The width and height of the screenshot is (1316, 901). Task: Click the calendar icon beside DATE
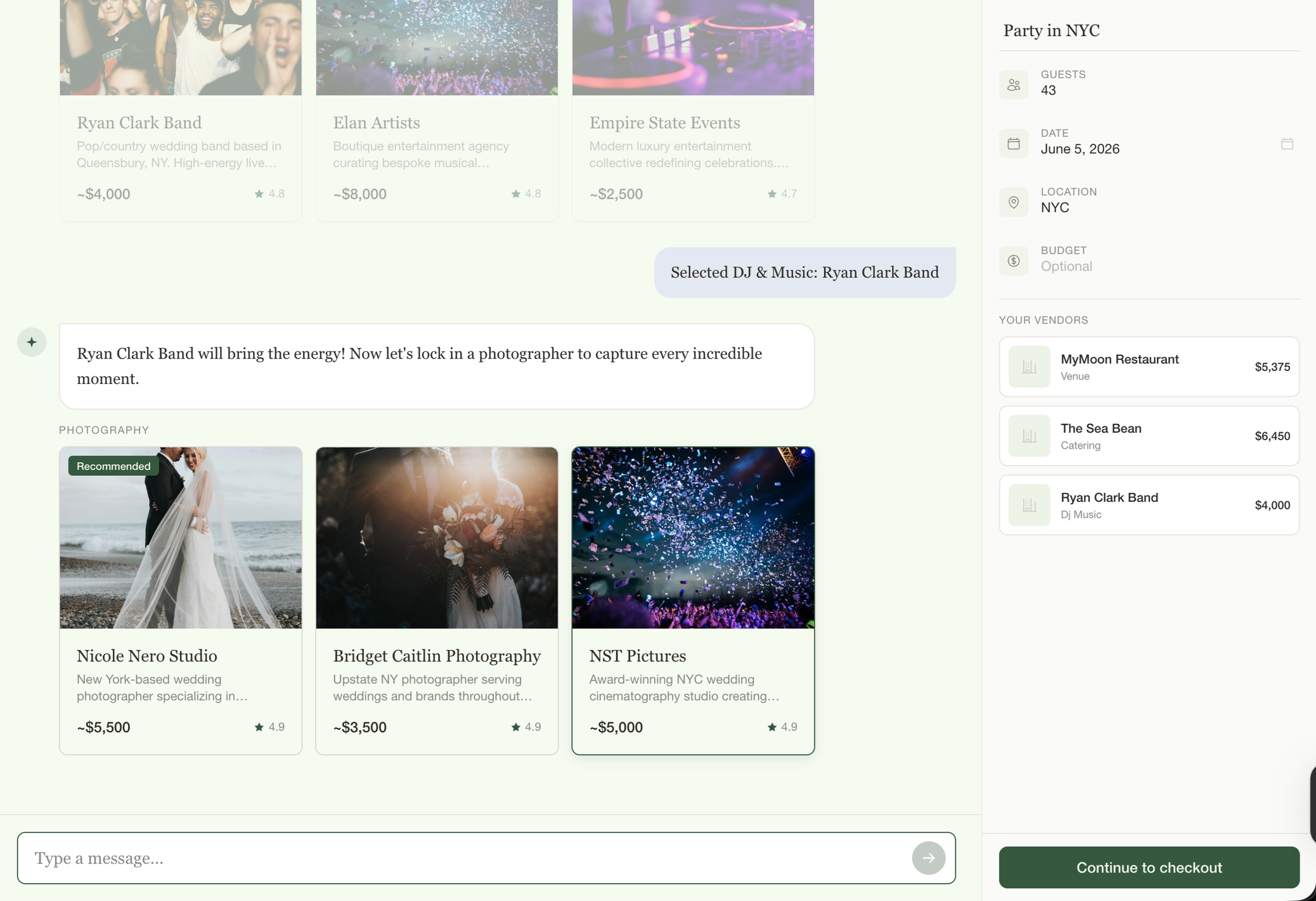1013,143
